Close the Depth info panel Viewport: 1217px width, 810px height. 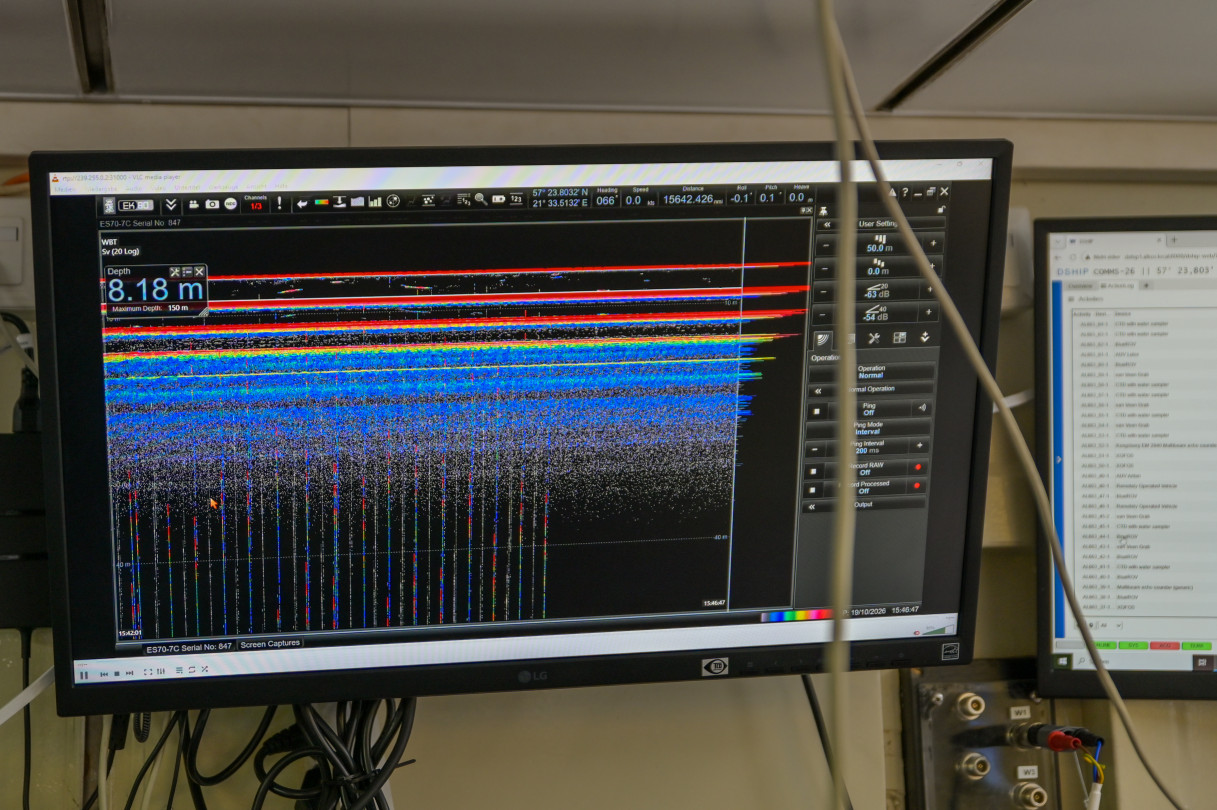click(x=199, y=271)
